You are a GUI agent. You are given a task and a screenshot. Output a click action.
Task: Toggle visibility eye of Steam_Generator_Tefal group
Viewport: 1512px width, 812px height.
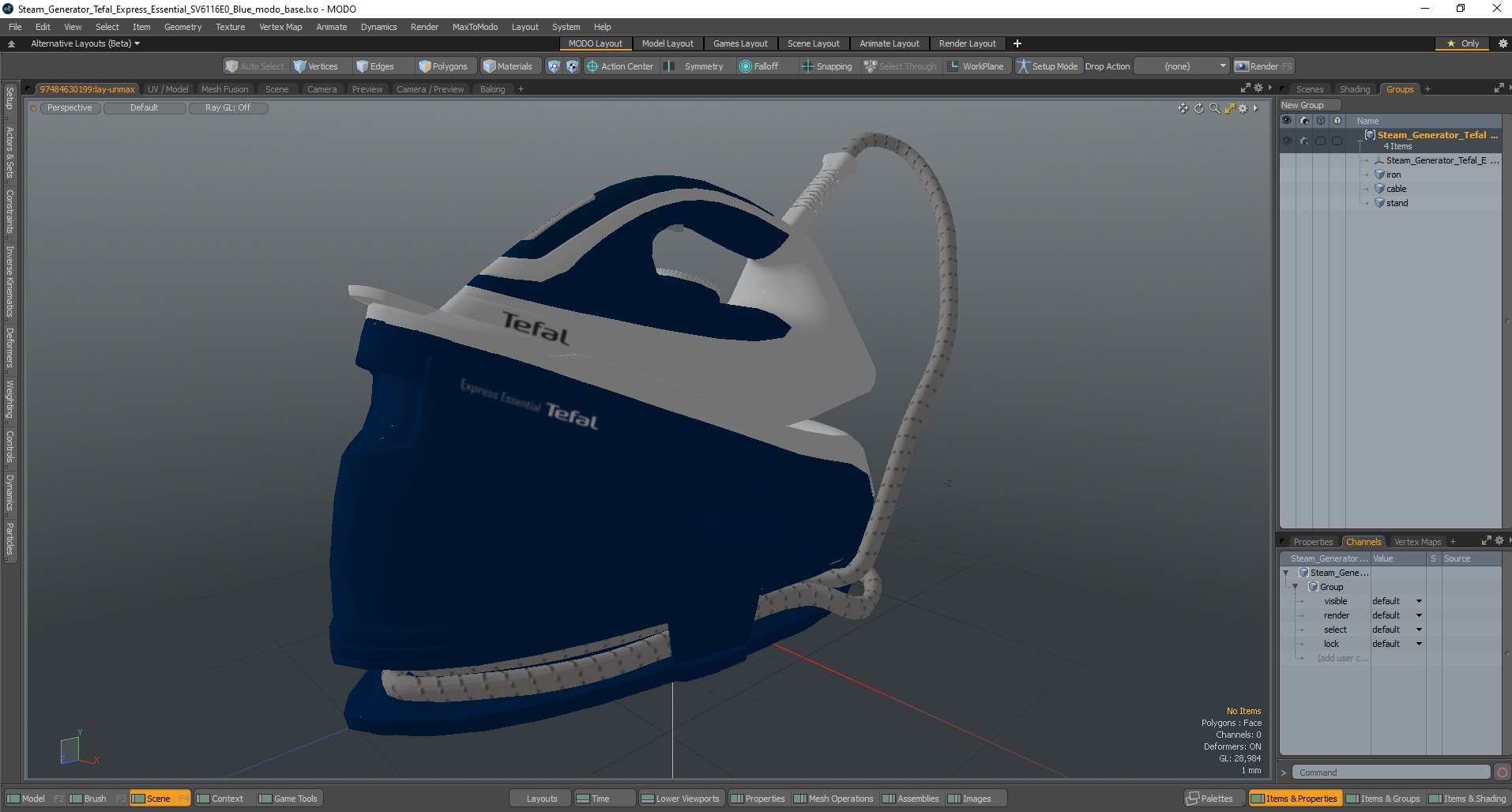pyautogui.click(x=1287, y=141)
